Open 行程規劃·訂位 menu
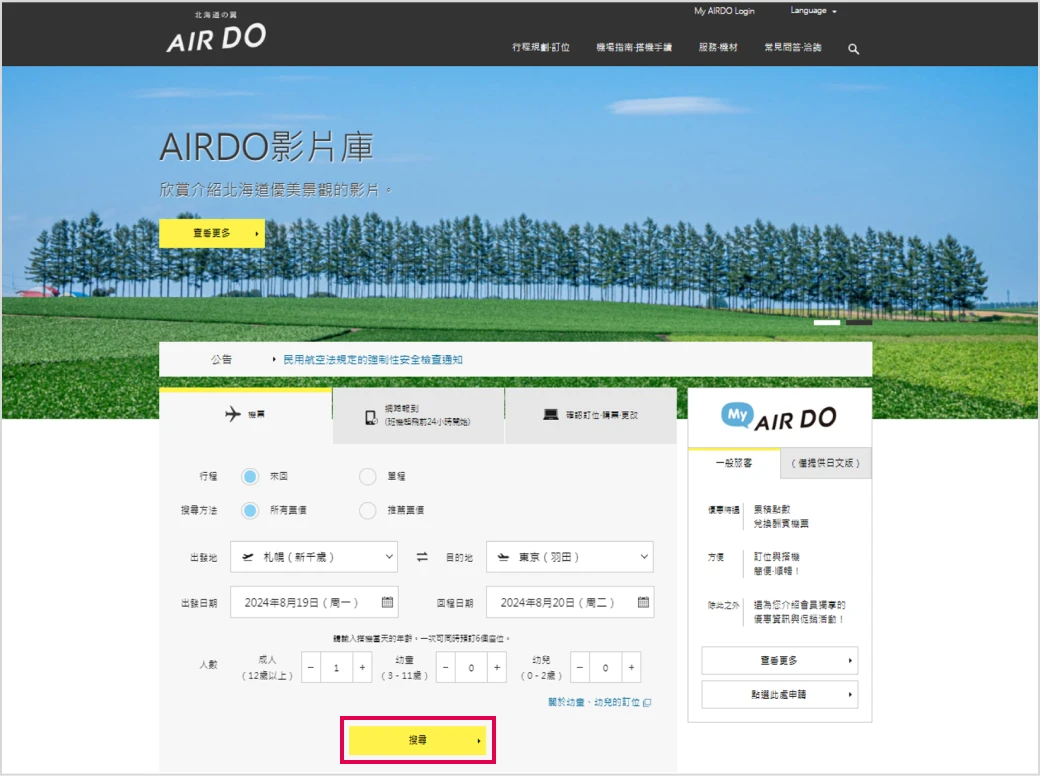The image size is (1040, 776). coord(541,47)
